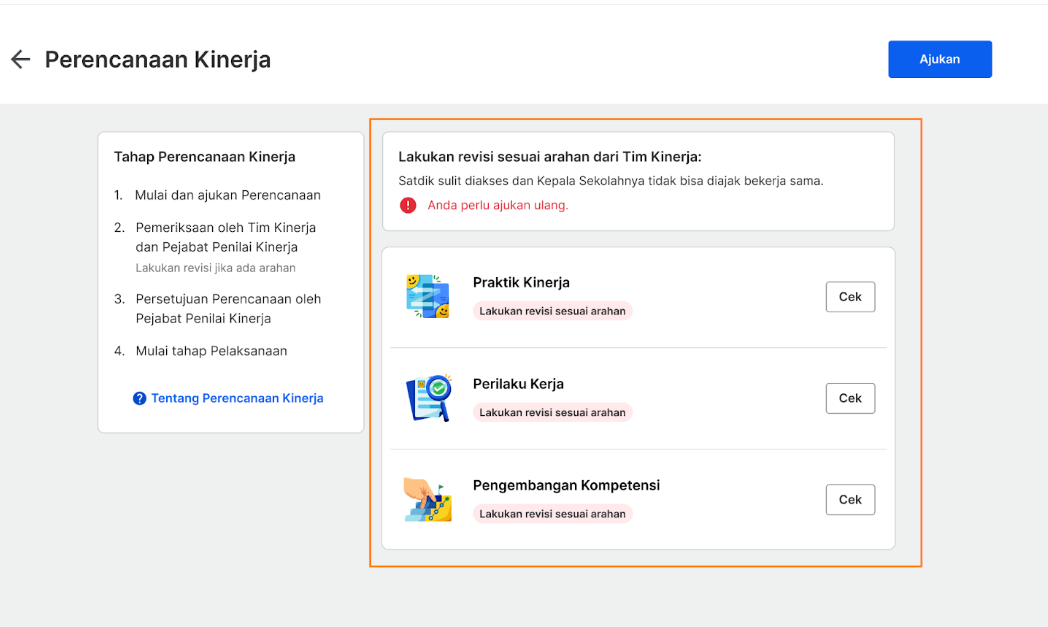Click revision badge under Pengembangan Kompetensi
1048x627 pixels.
(553, 514)
